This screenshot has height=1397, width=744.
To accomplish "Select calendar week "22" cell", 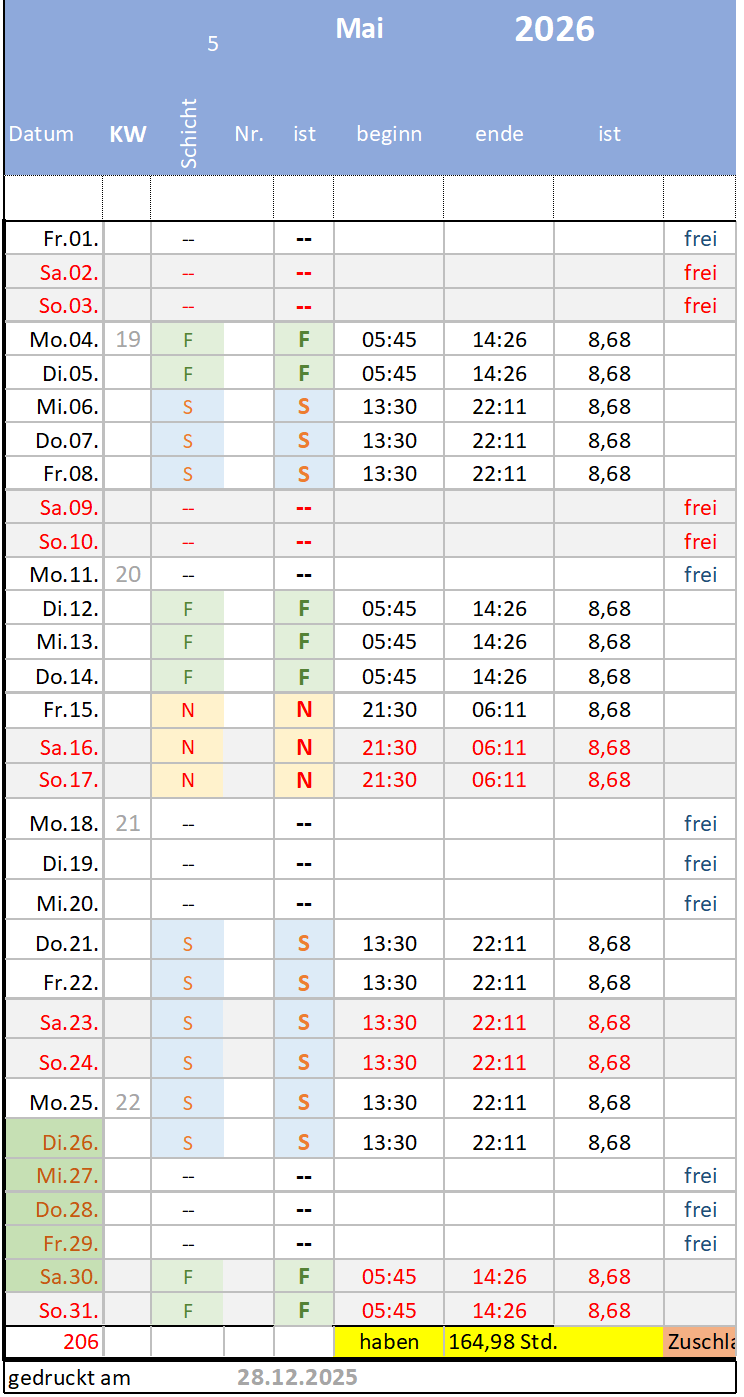I will [x=128, y=1103].
